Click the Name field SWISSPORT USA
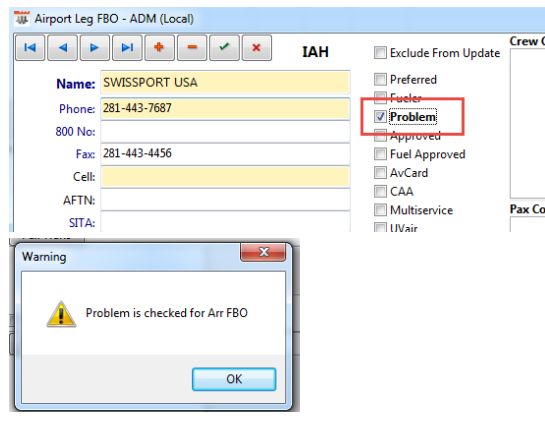Viewport: 545px width, 422px height. pos(225,82)
